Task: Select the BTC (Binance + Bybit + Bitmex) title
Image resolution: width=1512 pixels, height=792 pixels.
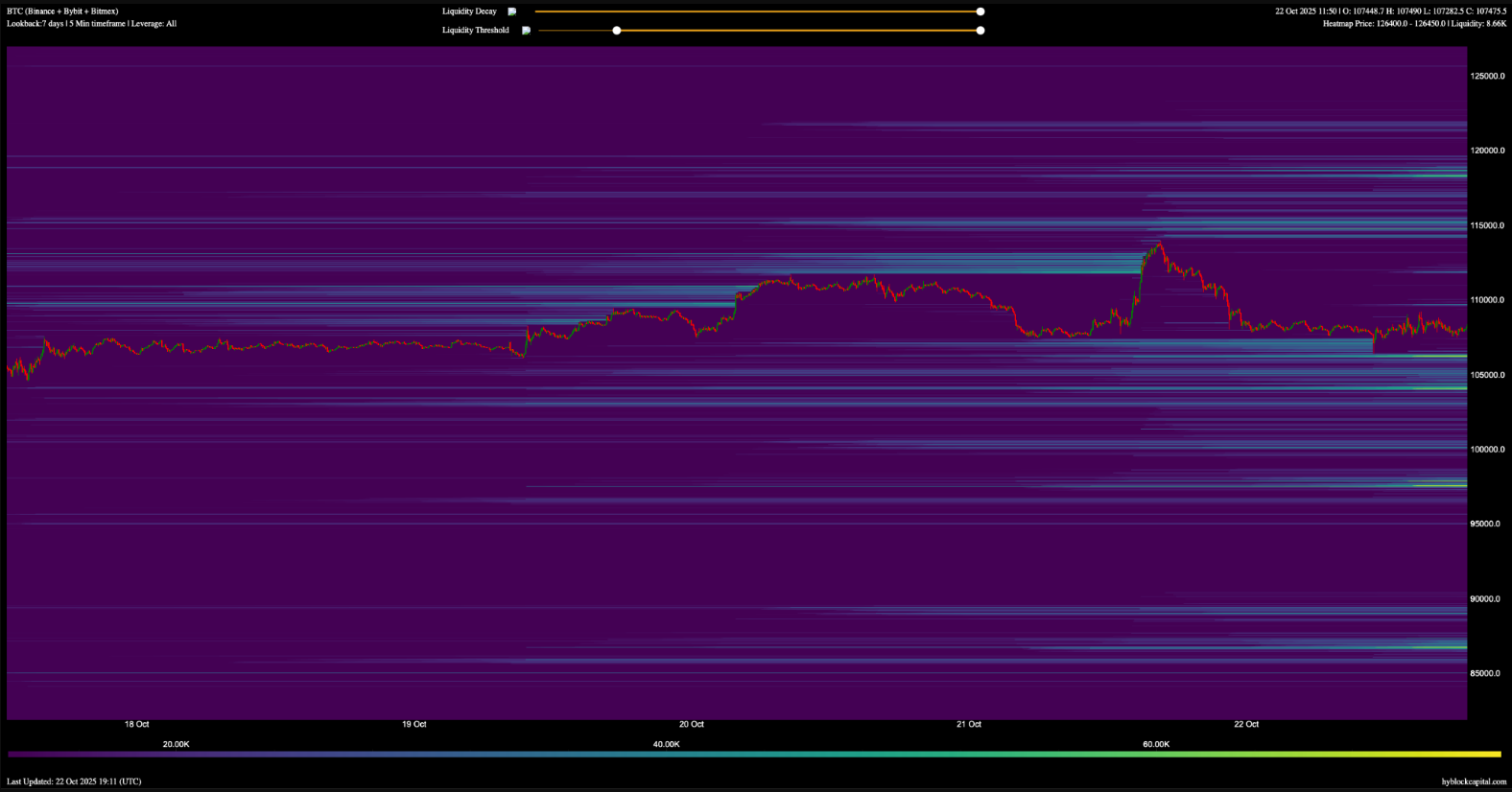Action: pos(62,12)
